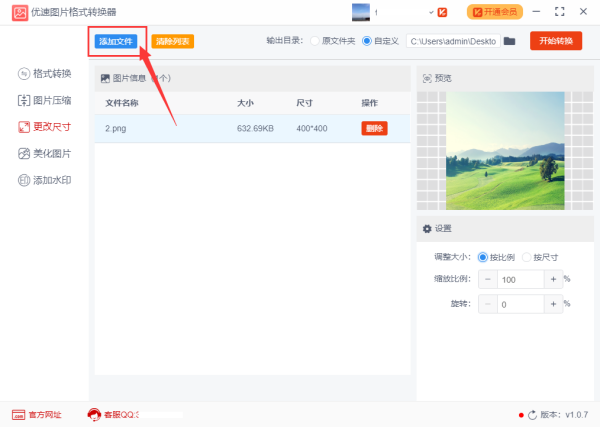Delete 2.png using 删除 button
This screenshot has height=427, width=600.
pyautogui.click(x=374, y=128)
